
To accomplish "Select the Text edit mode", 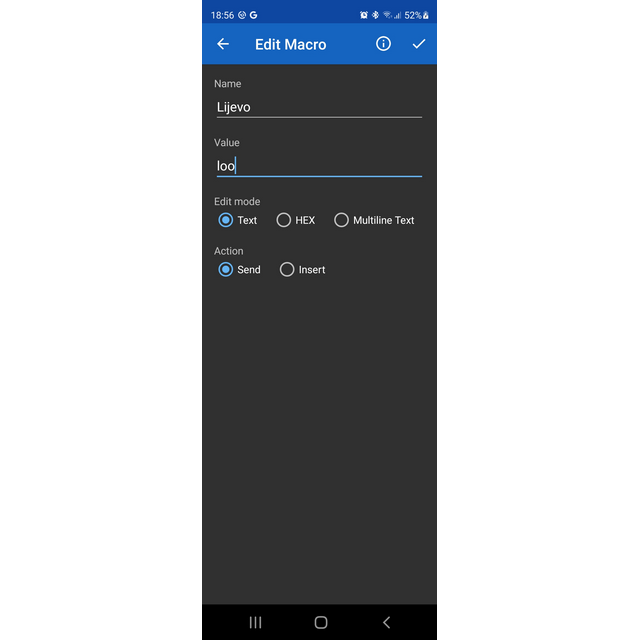I will coord(226,220).
